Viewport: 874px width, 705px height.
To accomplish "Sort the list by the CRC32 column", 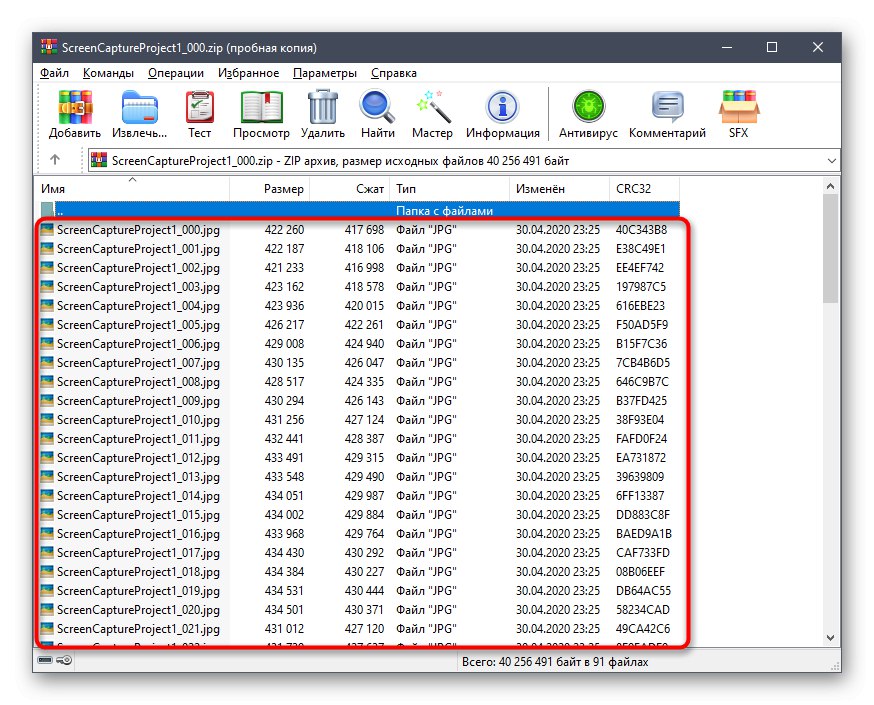I will tap(644, 188).
